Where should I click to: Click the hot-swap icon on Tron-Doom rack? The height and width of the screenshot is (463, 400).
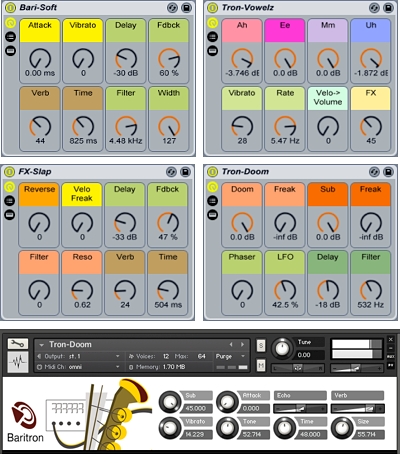point(374,172)
